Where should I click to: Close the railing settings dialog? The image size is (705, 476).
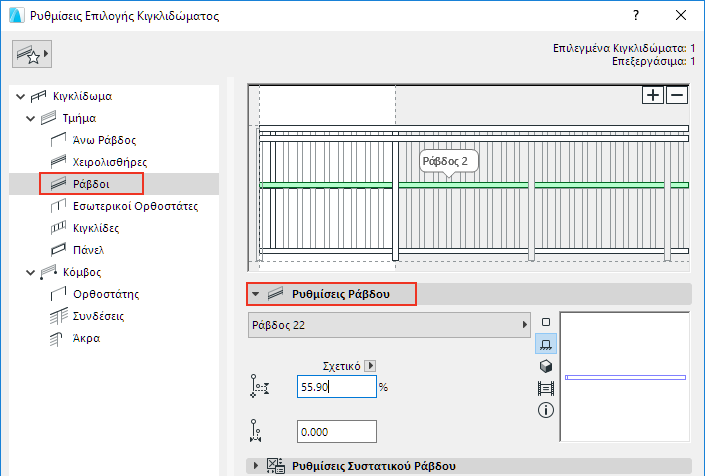tap(681, 16)
